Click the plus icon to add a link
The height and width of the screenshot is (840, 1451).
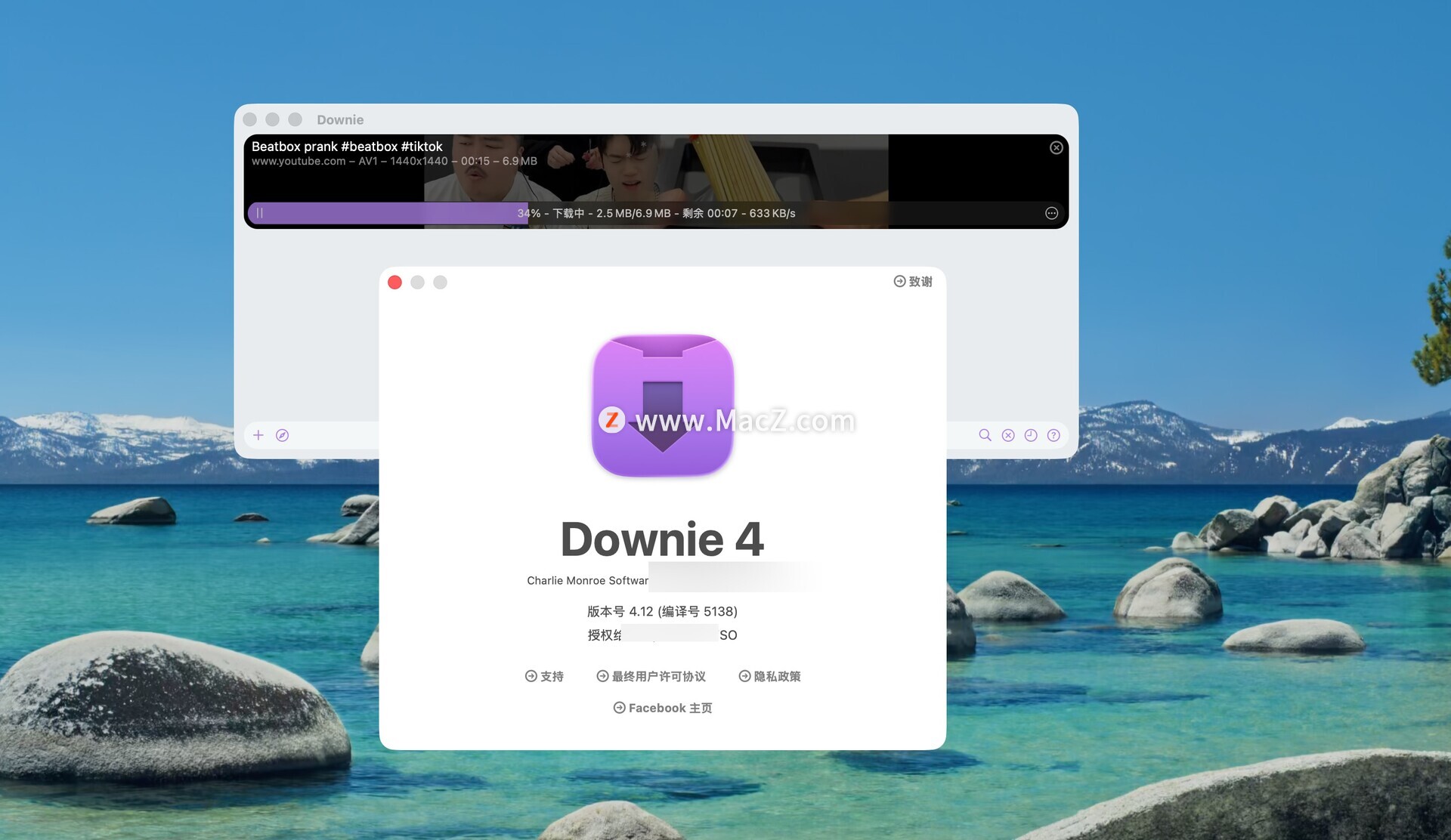[258, 435]
